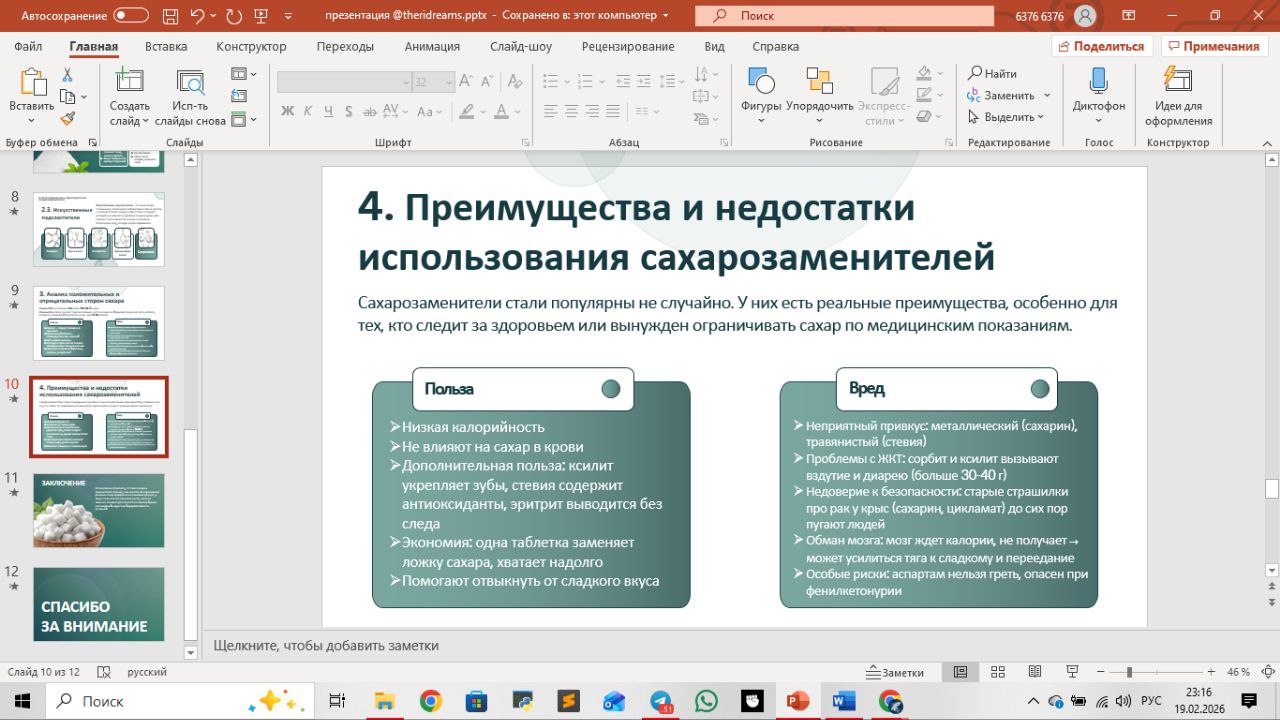Open the slide layout dropdown
1280x720 pixels.
(x=243, y=75)
